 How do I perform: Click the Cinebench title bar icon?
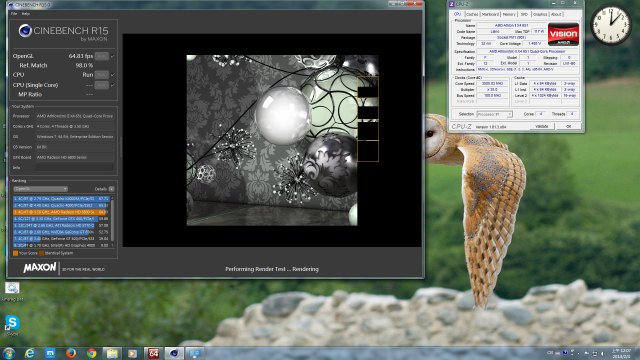11,5
